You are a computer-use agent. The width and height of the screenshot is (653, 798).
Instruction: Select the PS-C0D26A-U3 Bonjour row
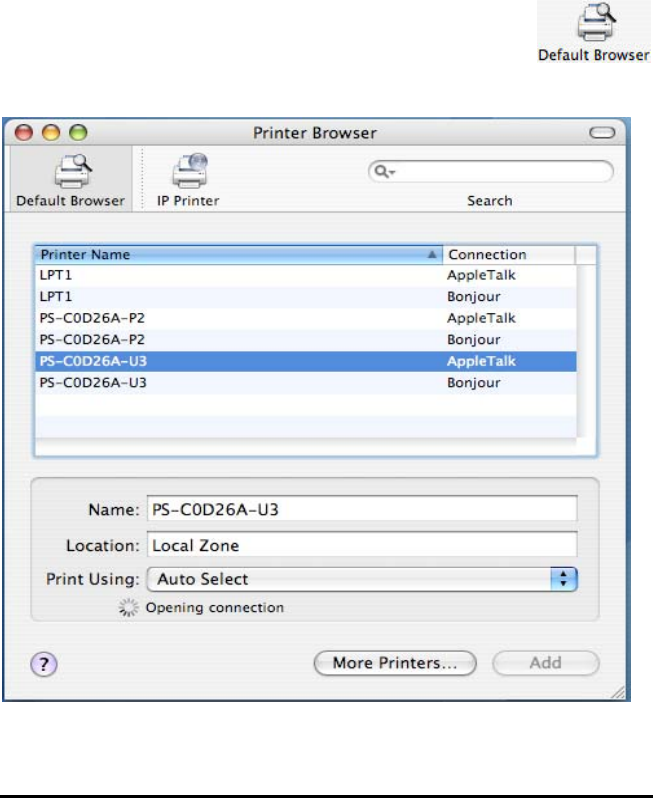306,383
